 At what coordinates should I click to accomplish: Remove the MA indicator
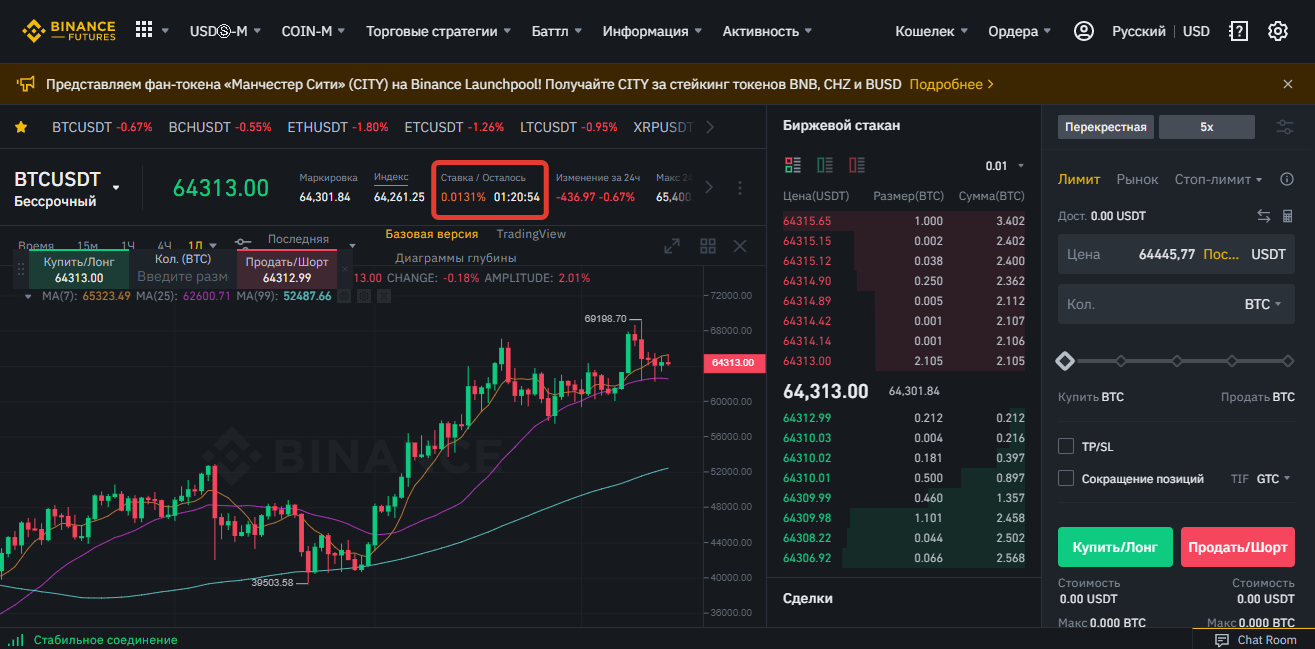click(x=383, y=296)
